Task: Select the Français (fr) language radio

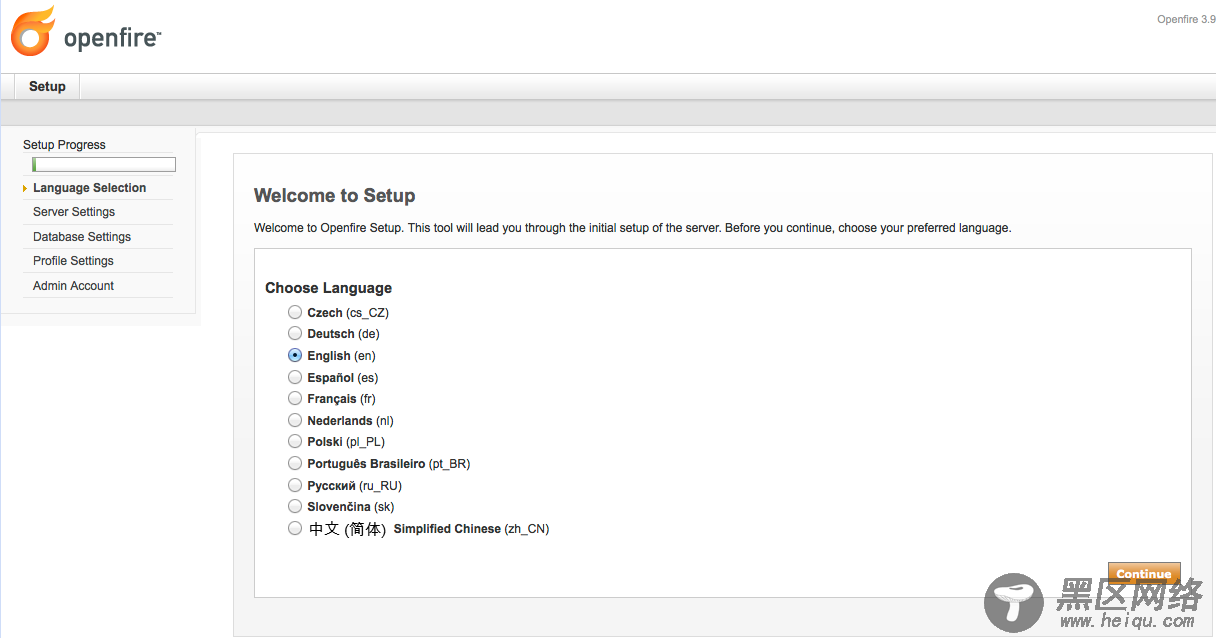Action: click(x=295, y=398)
